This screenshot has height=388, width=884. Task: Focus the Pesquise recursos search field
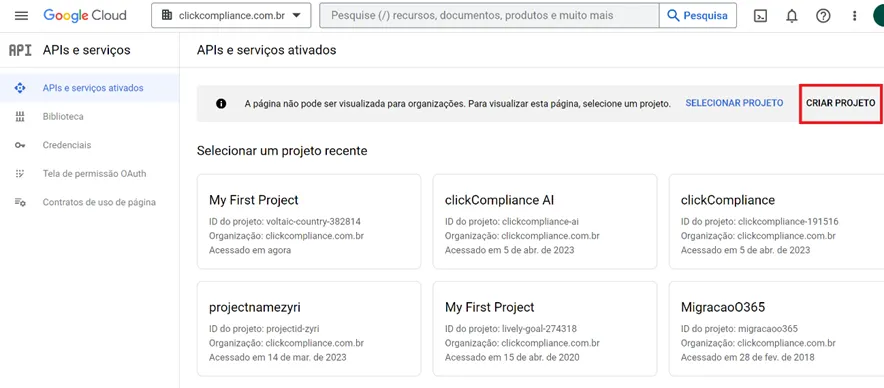489,16
